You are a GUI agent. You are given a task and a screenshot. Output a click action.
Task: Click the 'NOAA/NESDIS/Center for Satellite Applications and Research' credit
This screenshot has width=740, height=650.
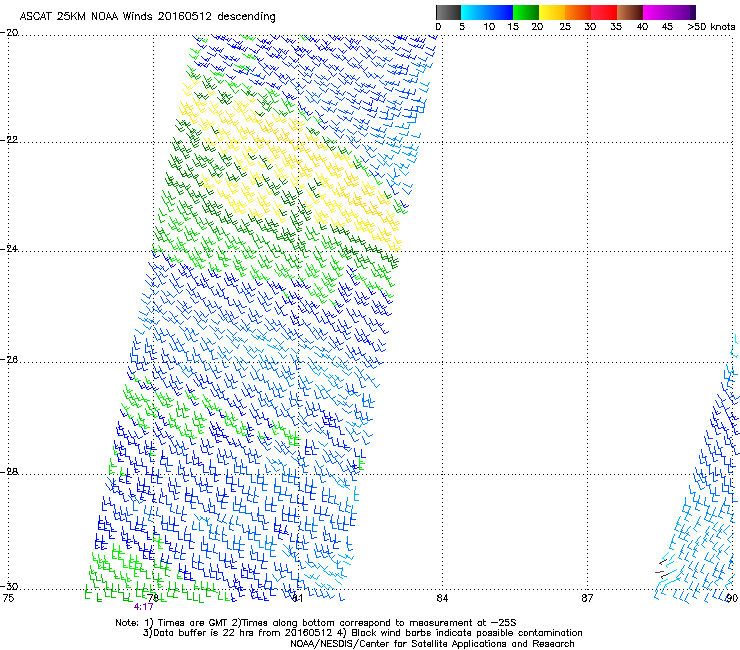[432, 644]
